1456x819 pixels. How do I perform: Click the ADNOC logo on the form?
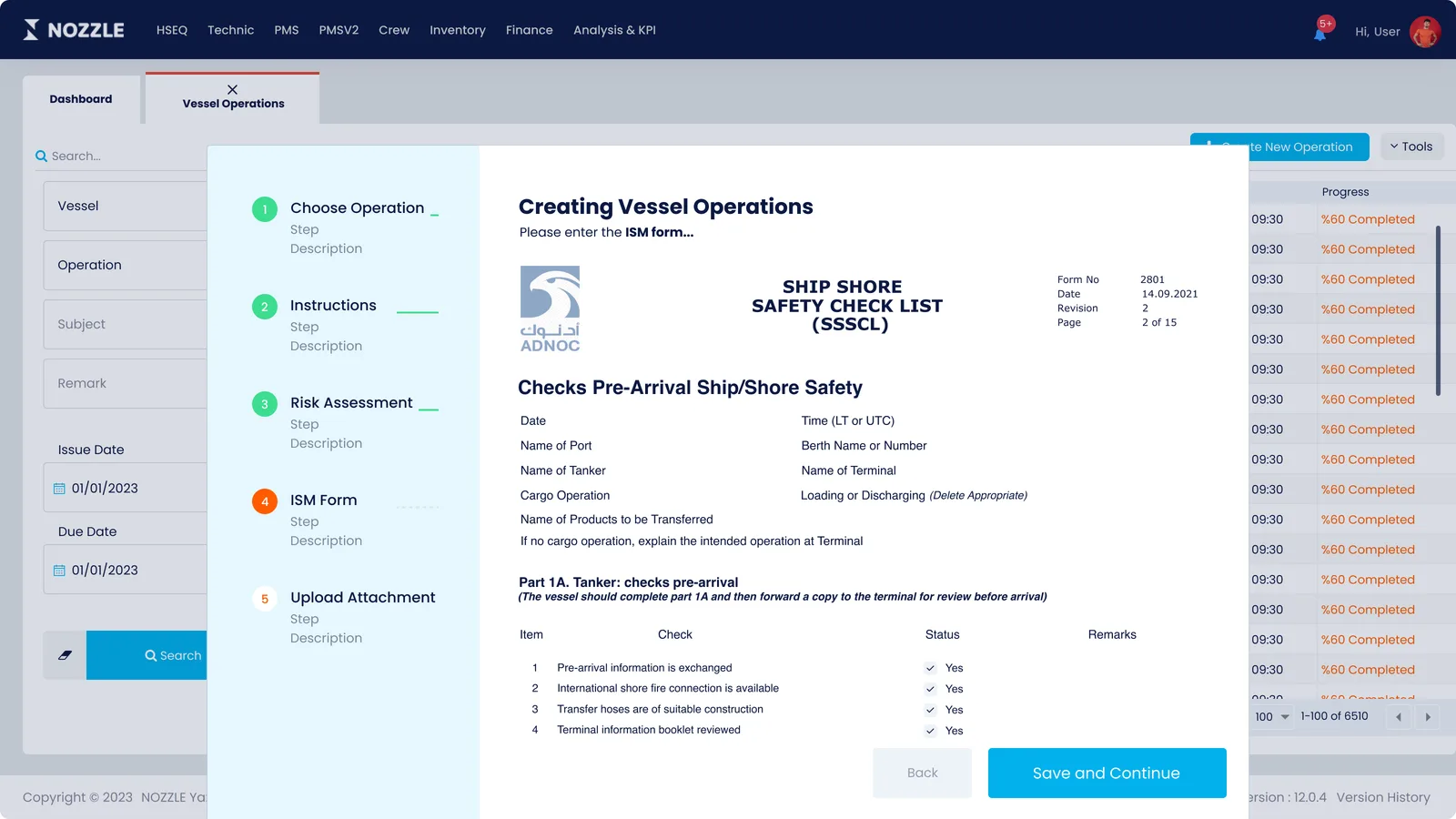pyautogui.click(x=550, y=309)
